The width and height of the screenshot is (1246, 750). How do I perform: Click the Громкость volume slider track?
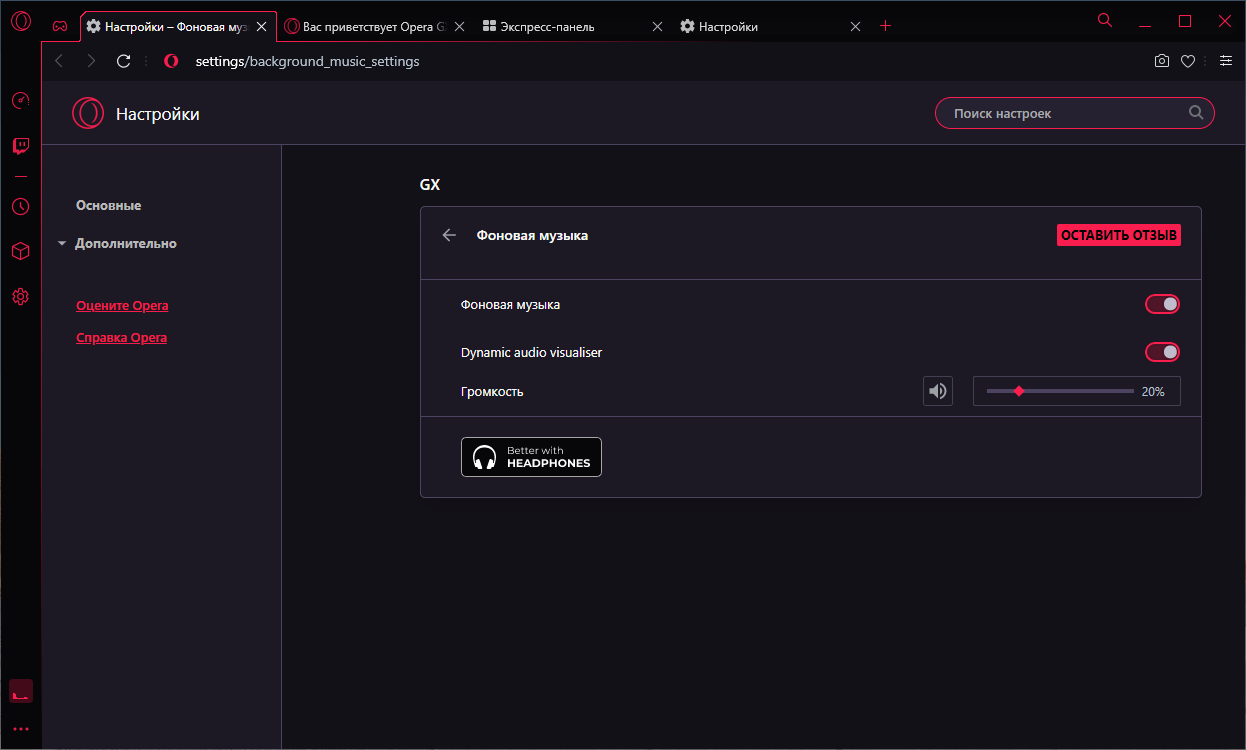click(x=1060, y=391)
